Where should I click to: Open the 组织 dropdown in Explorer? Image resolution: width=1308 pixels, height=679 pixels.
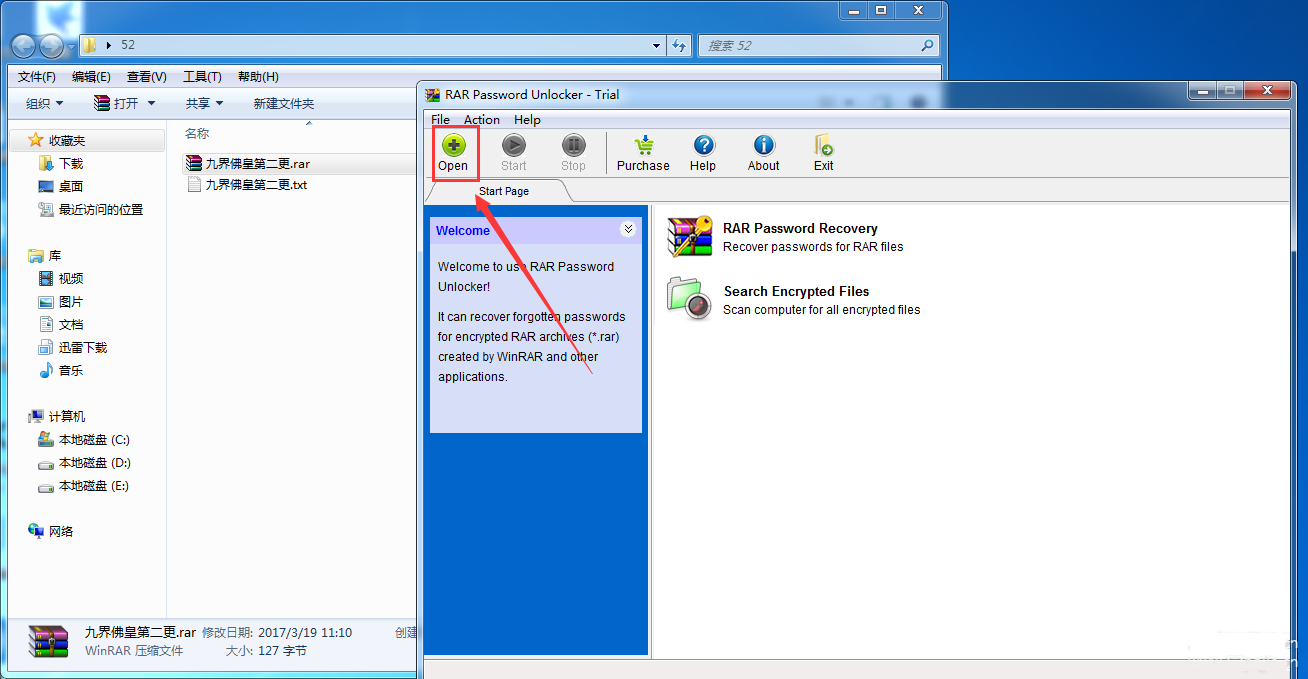45,104
